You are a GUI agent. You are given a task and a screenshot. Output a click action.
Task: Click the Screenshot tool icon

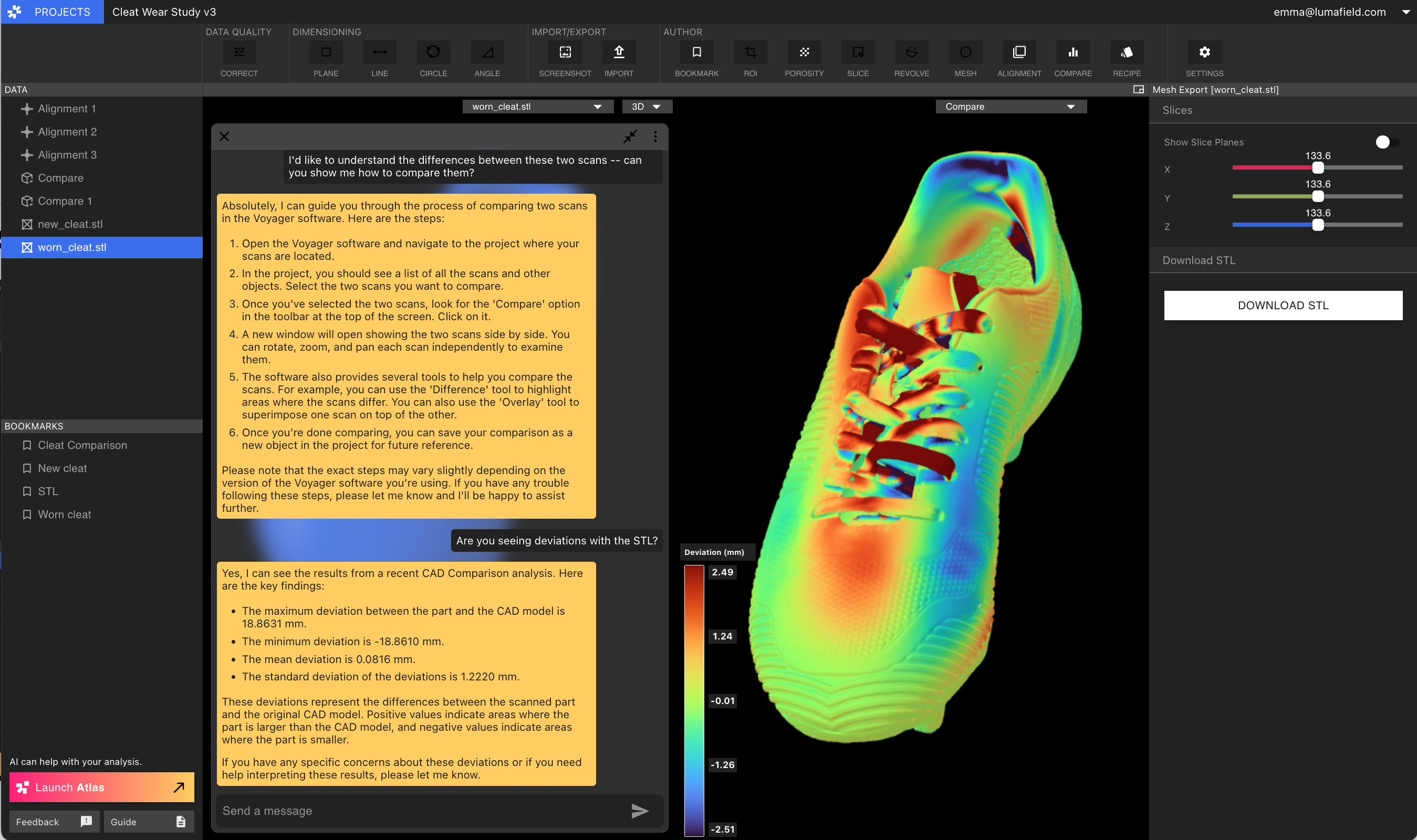[x=565, y=52]
